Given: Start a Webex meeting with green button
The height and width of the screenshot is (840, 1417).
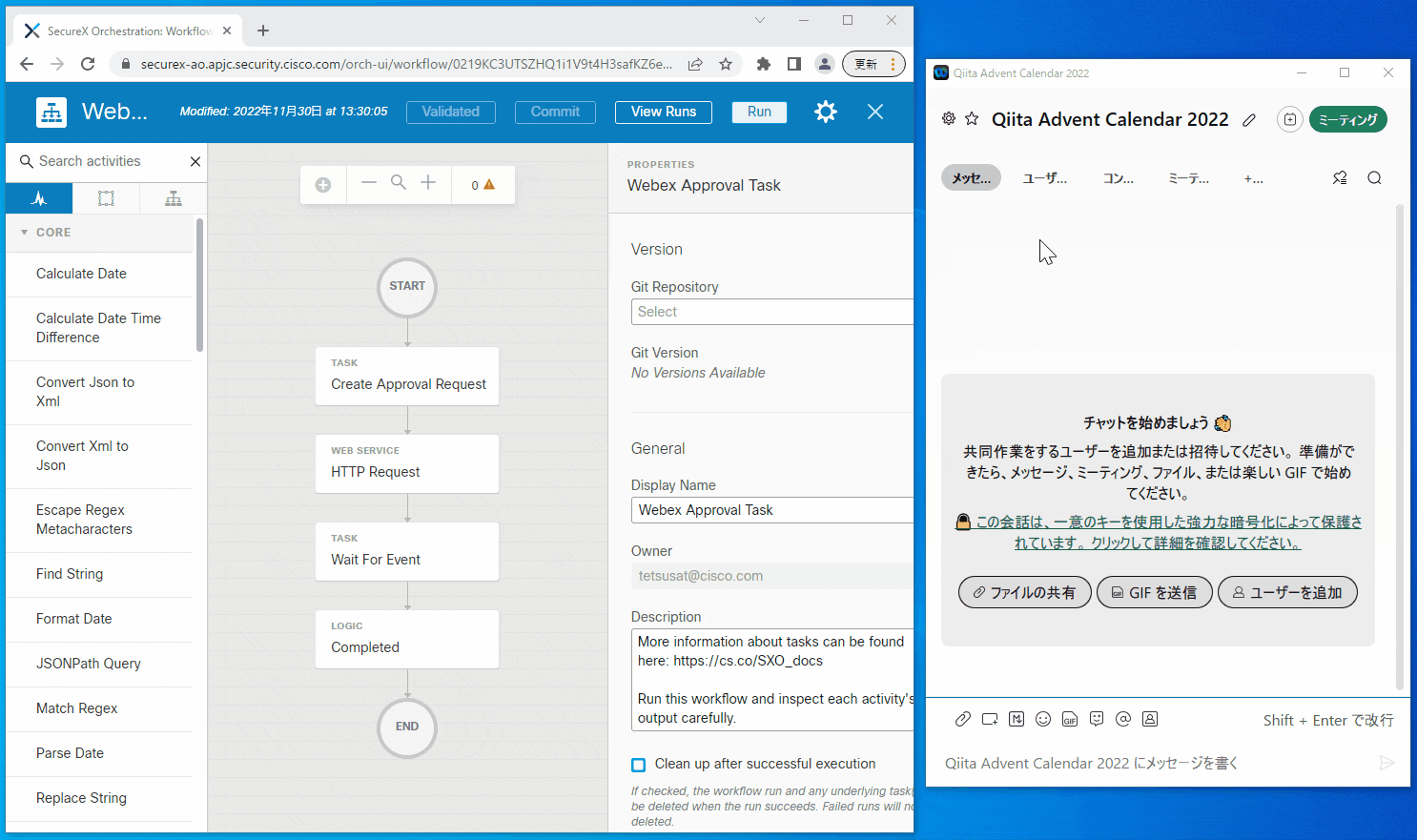Looking at the screenshot, I should (x=1347, y=119).
